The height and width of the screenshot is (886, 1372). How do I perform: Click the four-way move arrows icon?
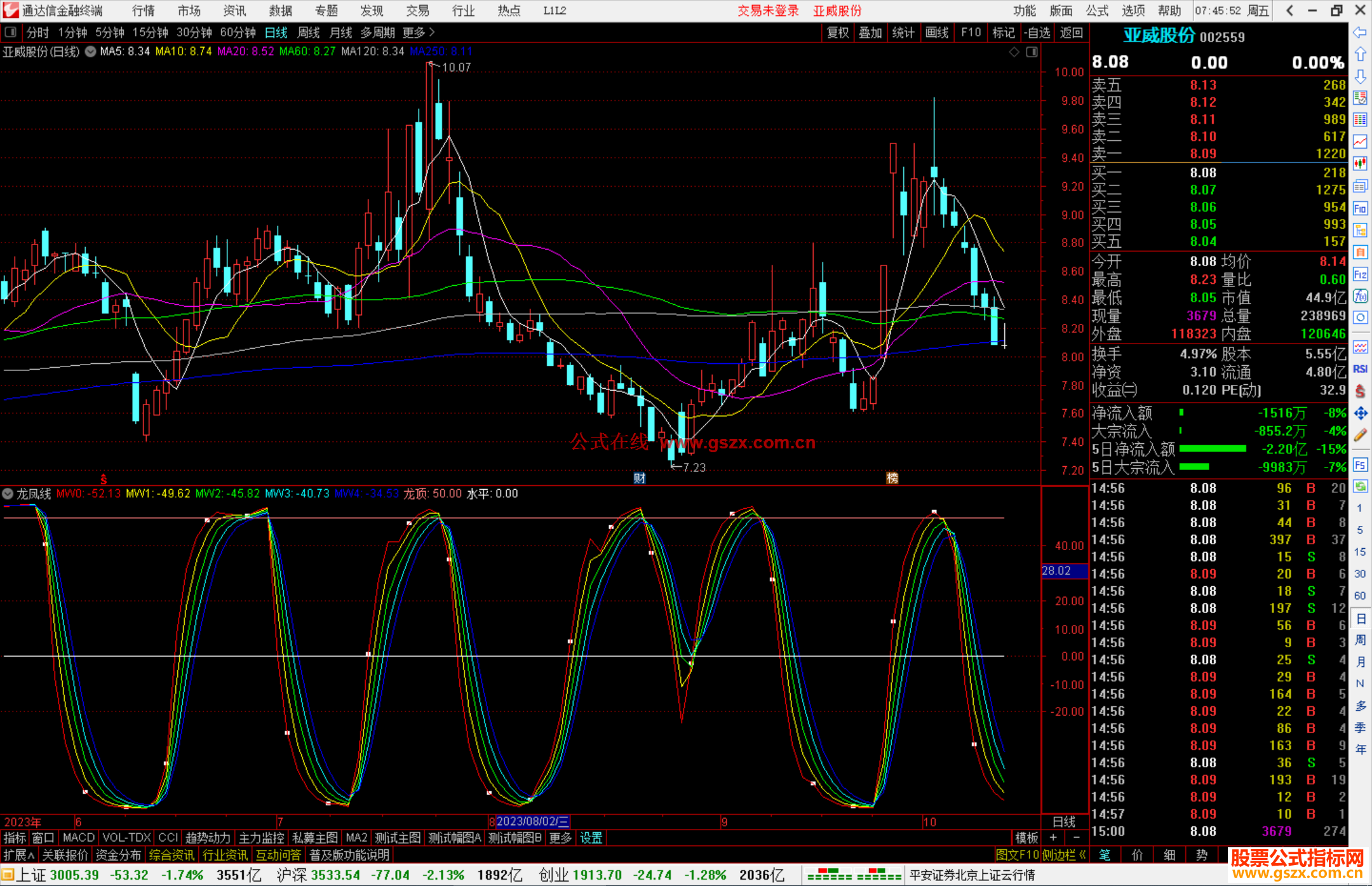[1360, 413]
